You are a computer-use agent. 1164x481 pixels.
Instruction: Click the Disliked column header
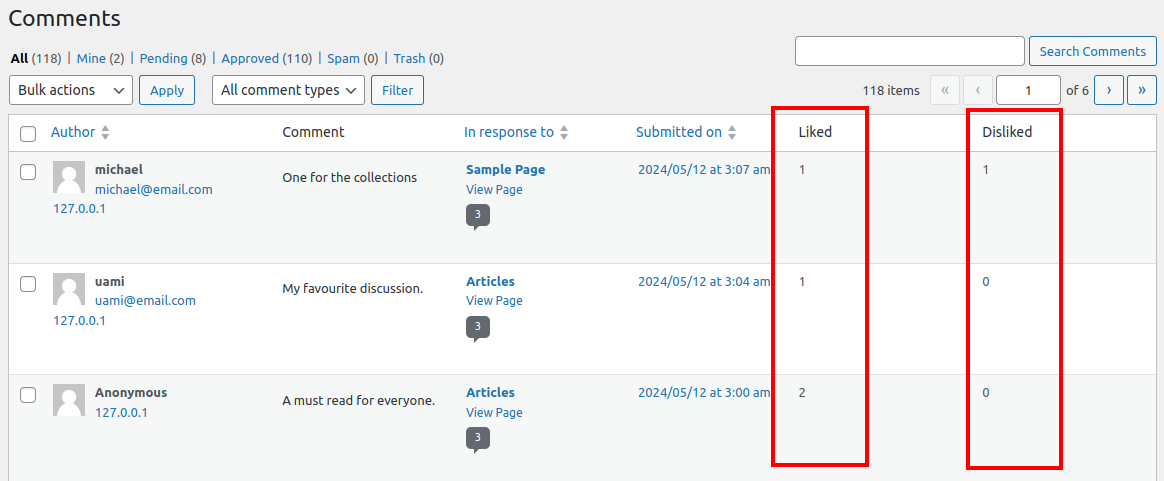coord(1007,132)
